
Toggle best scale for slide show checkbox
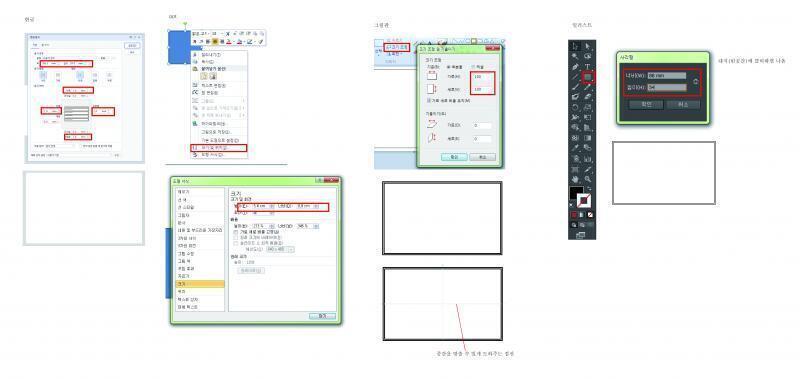(236, 243)
